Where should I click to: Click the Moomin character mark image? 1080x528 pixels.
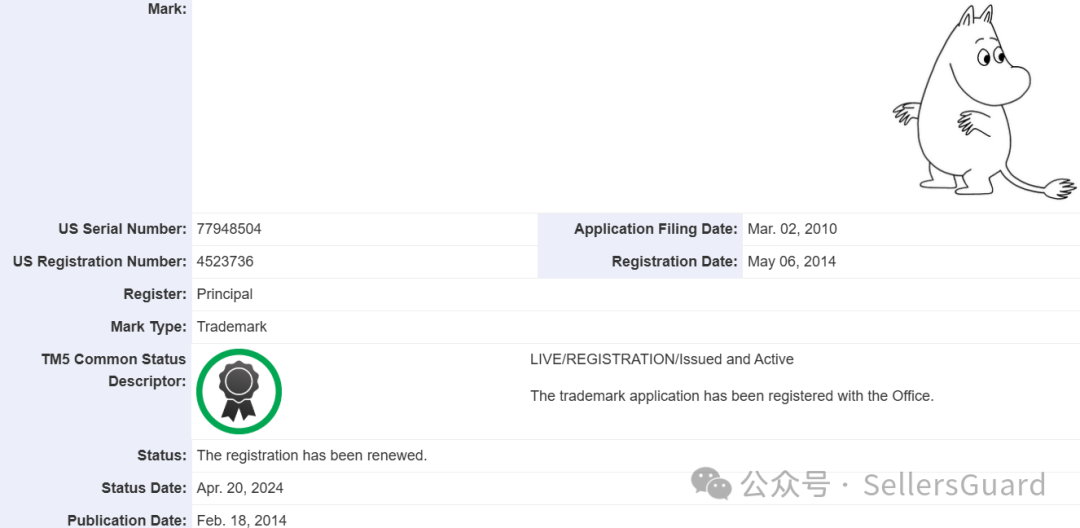pyautogui.click(x=984, y=103)
